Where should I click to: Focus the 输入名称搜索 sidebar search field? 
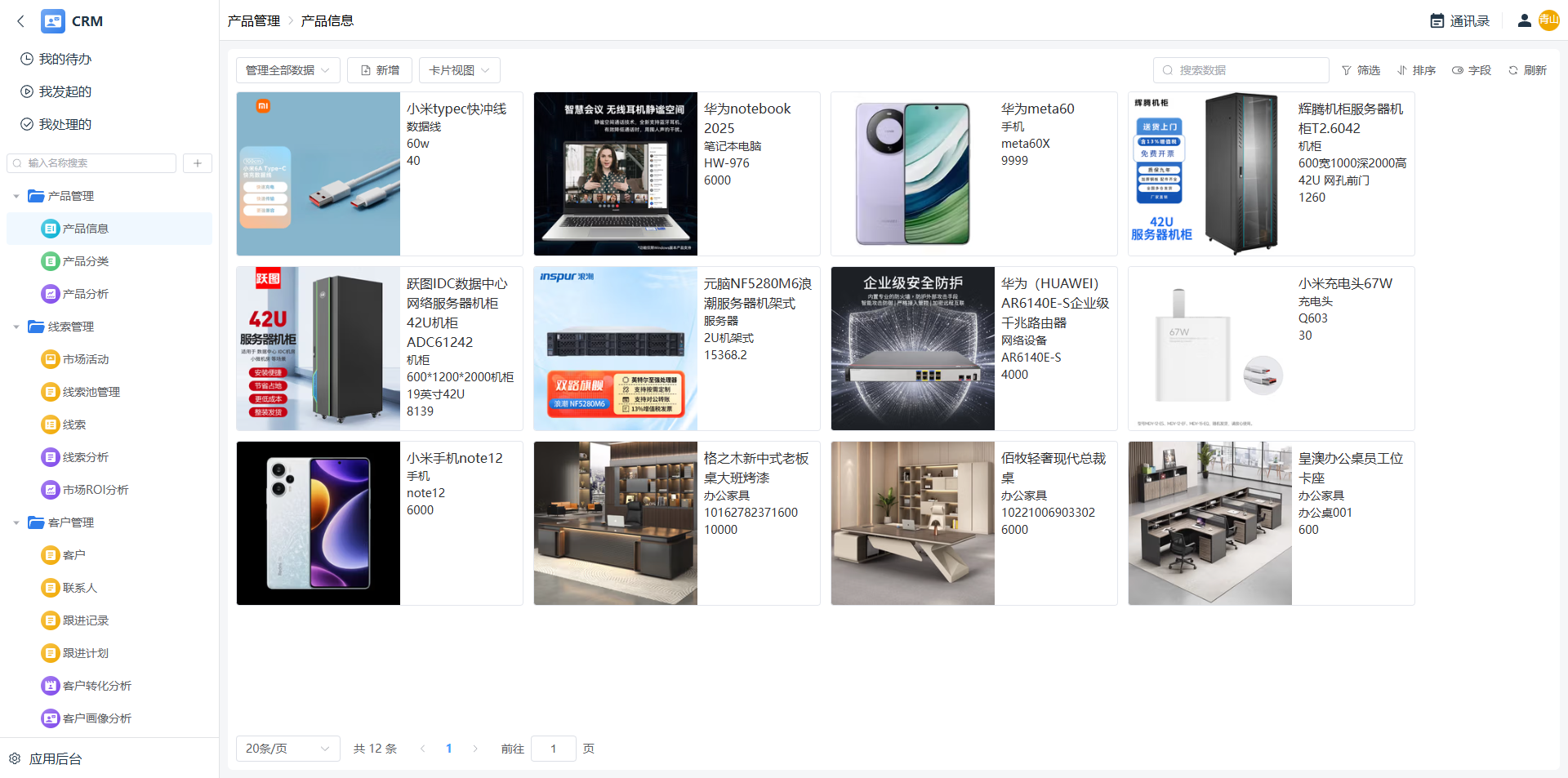click(91, 163)
